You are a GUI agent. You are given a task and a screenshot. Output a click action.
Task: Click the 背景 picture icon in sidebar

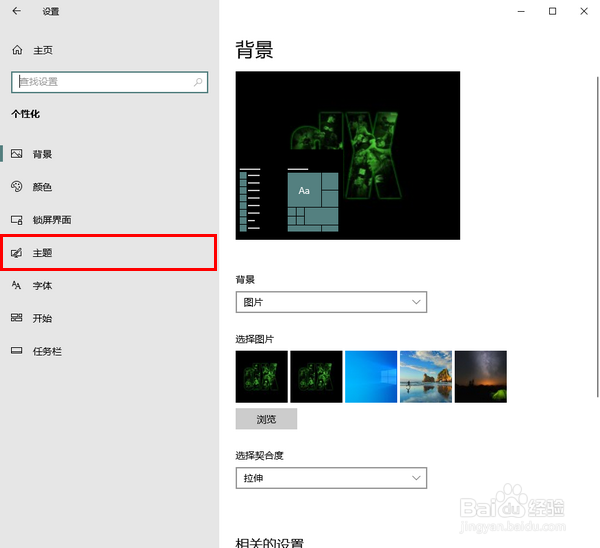(x=16, y=154)
